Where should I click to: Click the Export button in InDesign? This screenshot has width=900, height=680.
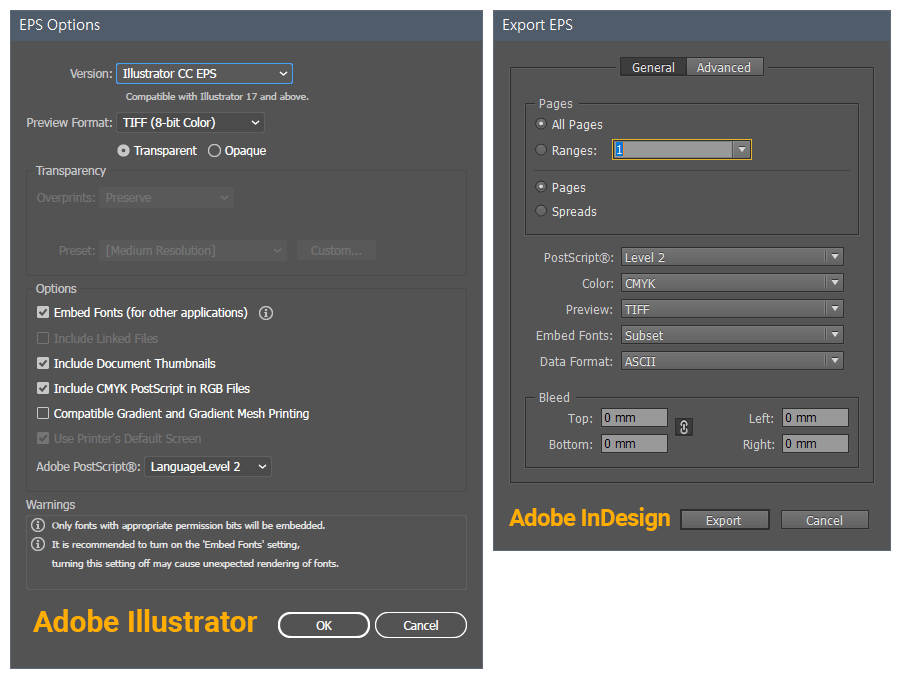point(724,520)
